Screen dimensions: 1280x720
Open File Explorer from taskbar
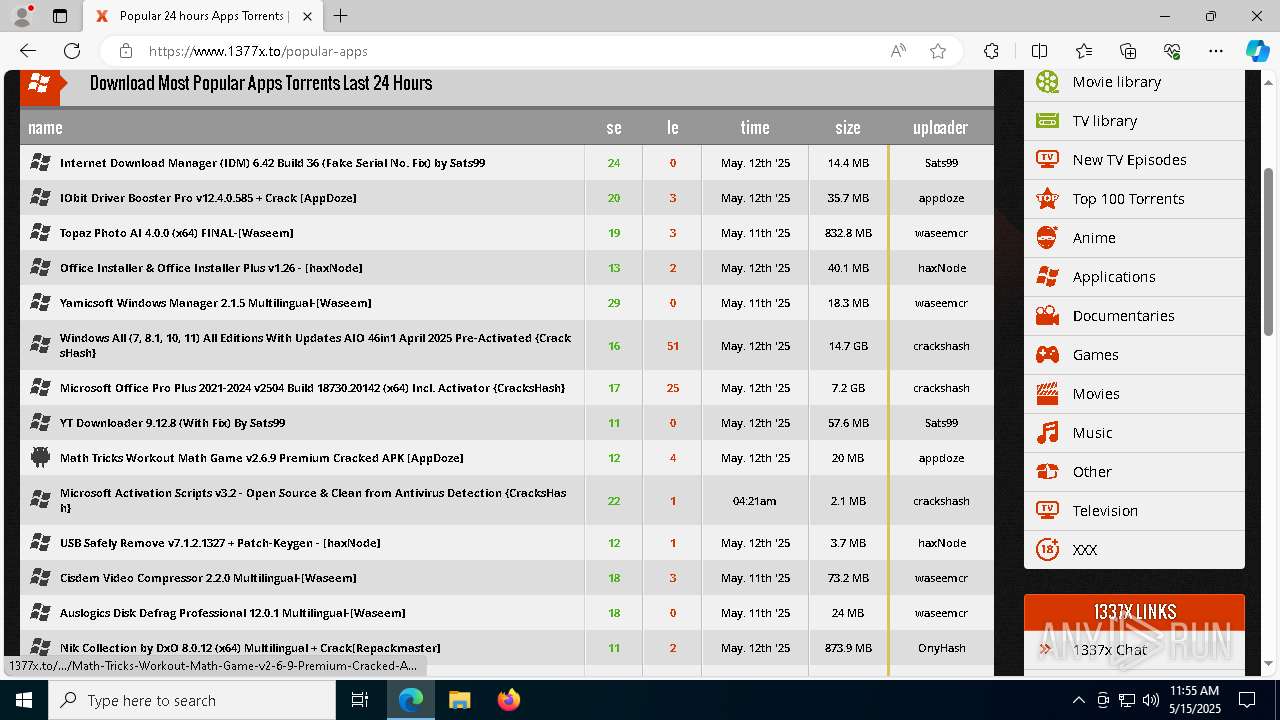pos(459,700)
